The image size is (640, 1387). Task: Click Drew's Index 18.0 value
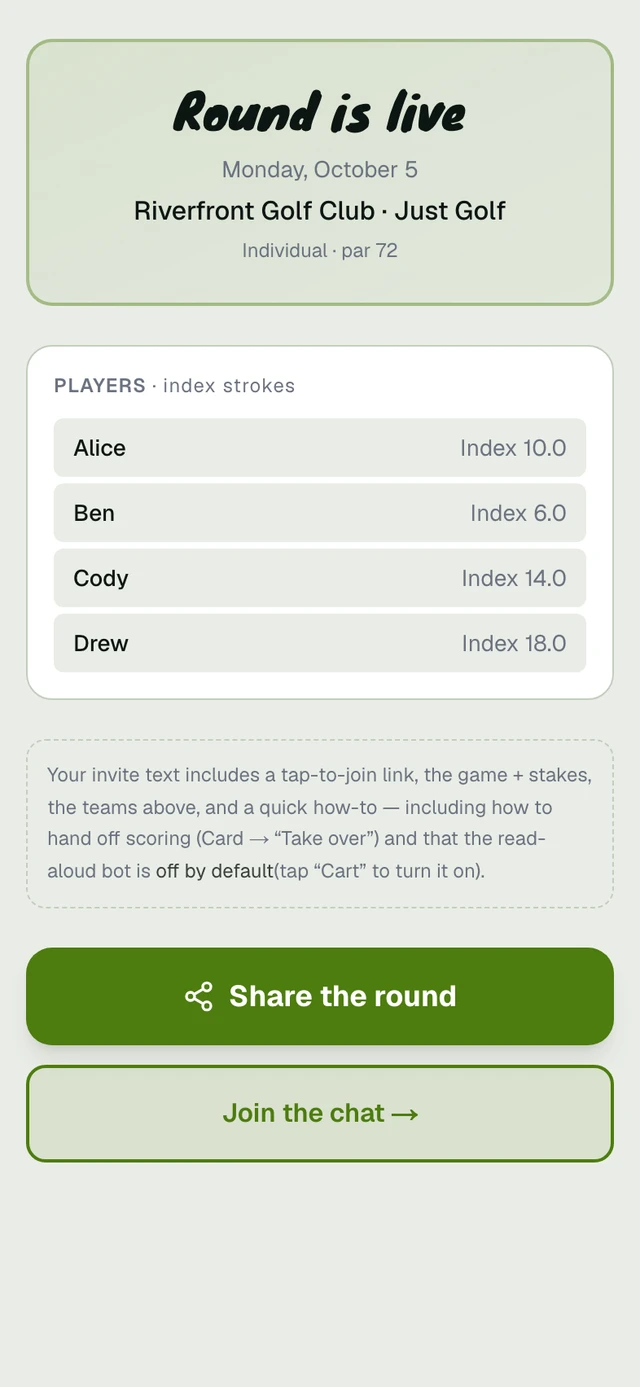tap(514, 643)
